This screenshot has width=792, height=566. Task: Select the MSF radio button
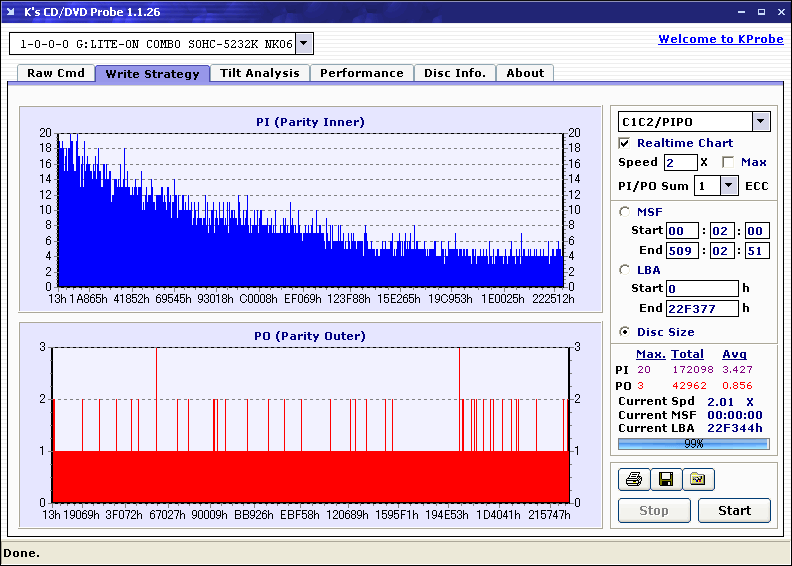point(625,211)
